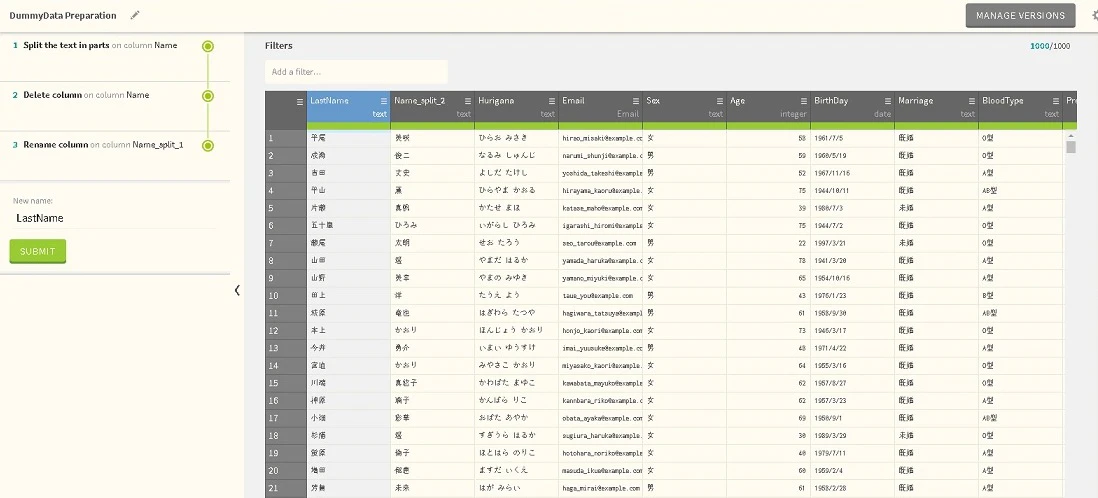Click row number 10

point(286,296)
